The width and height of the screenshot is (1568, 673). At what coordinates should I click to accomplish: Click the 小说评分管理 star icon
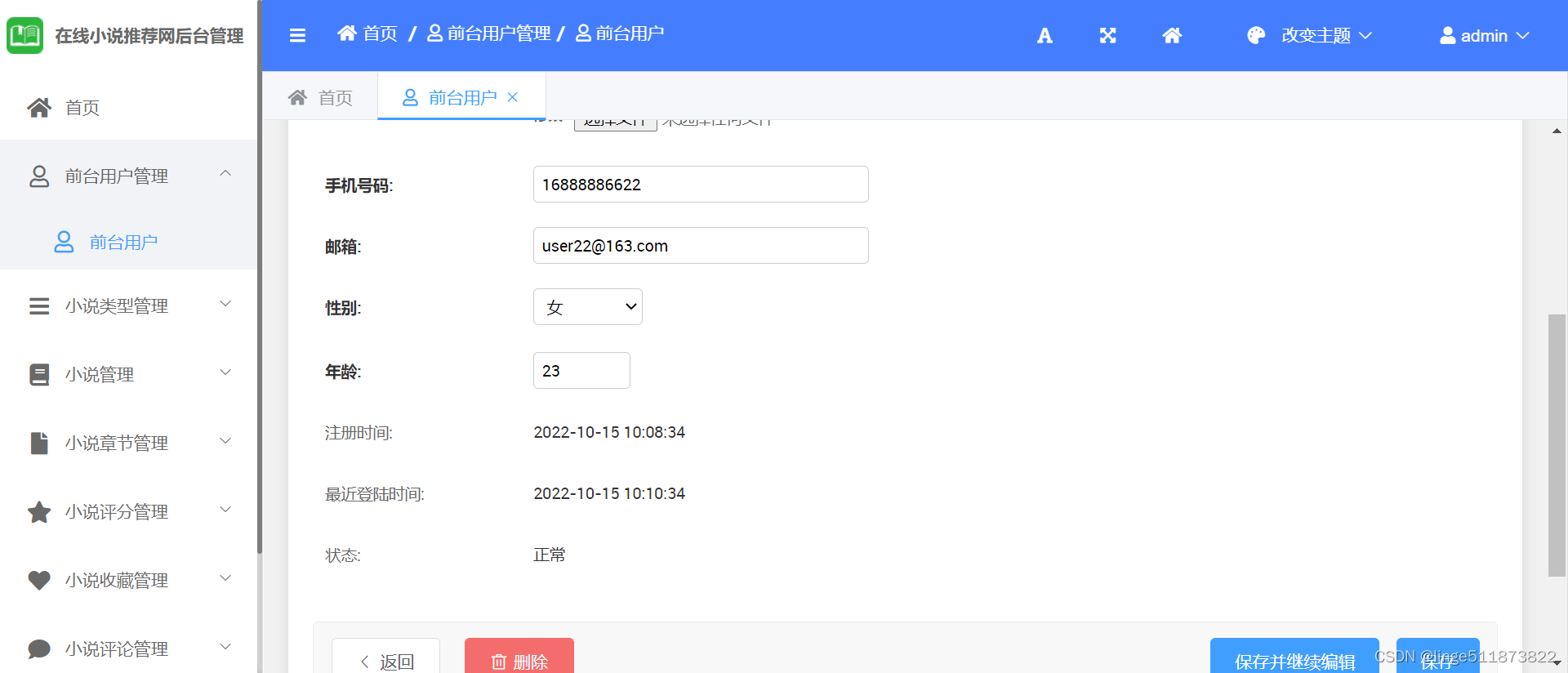click(39, 512)
